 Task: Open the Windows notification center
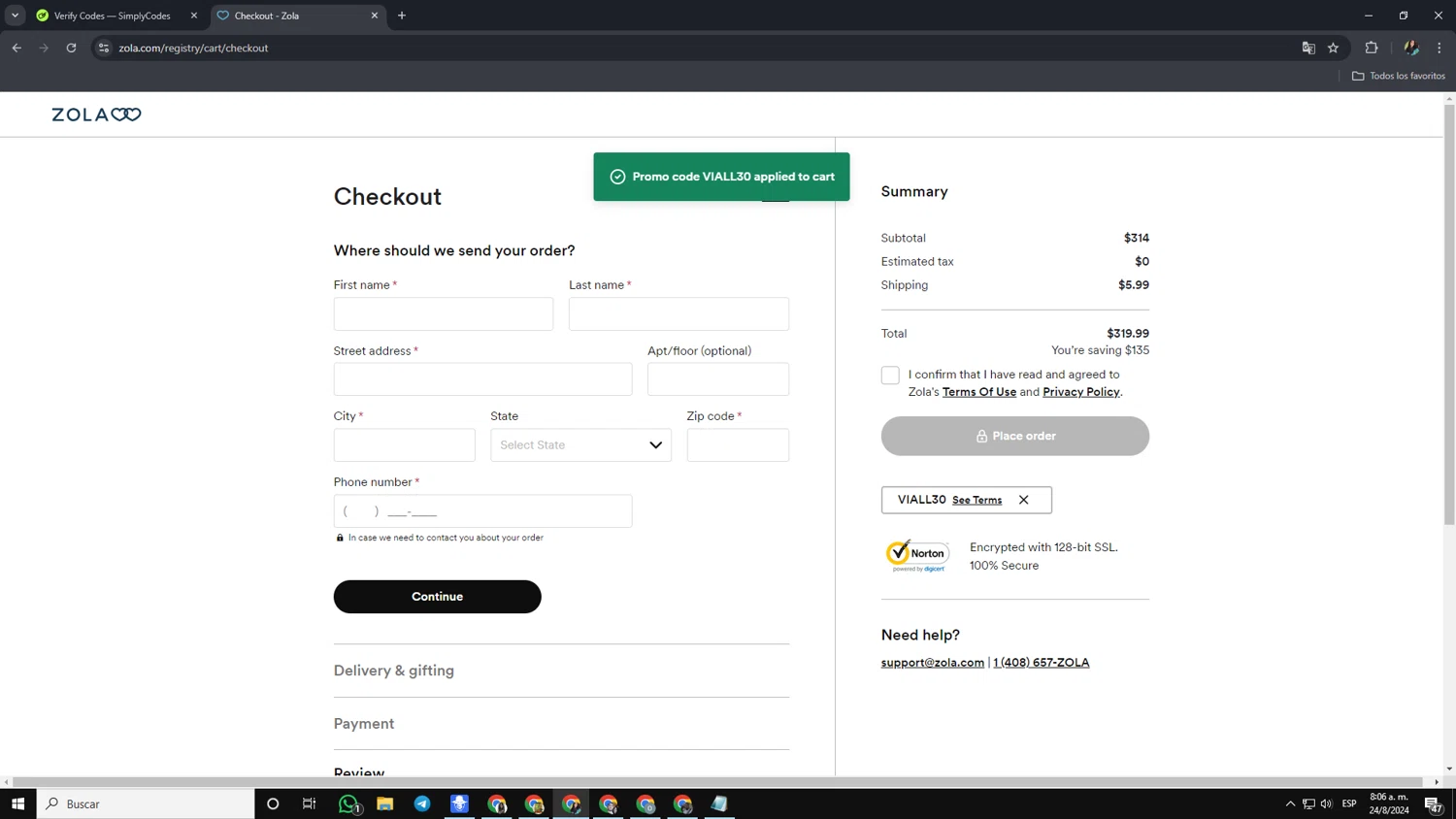click(1433, 803)
